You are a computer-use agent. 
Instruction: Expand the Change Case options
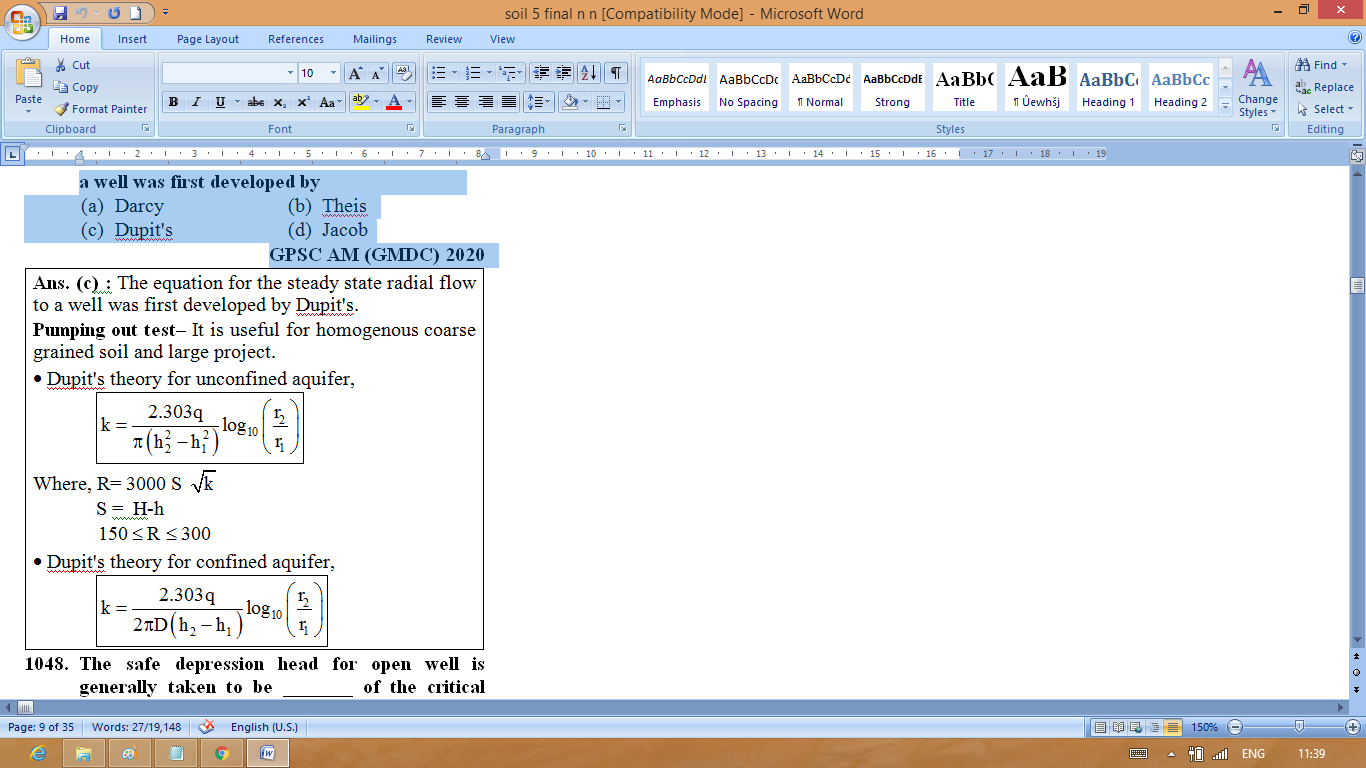click(x=328, y=102)
